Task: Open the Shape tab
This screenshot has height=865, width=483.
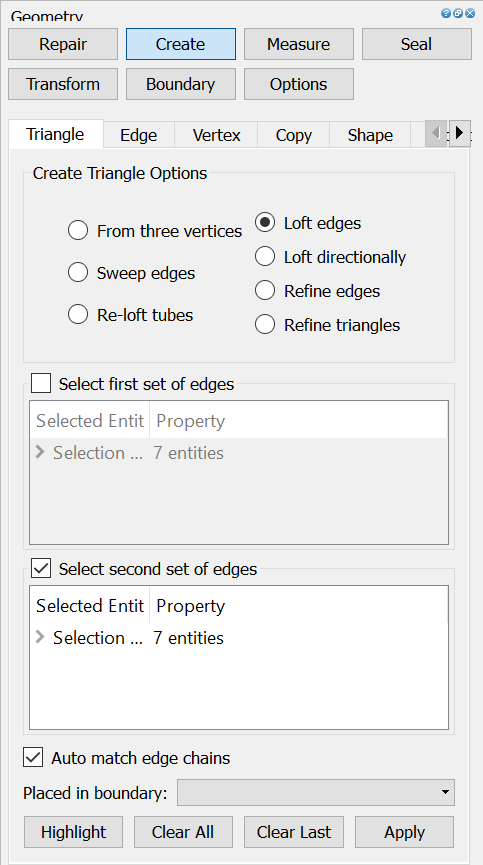Action: (x=370, y=135)
